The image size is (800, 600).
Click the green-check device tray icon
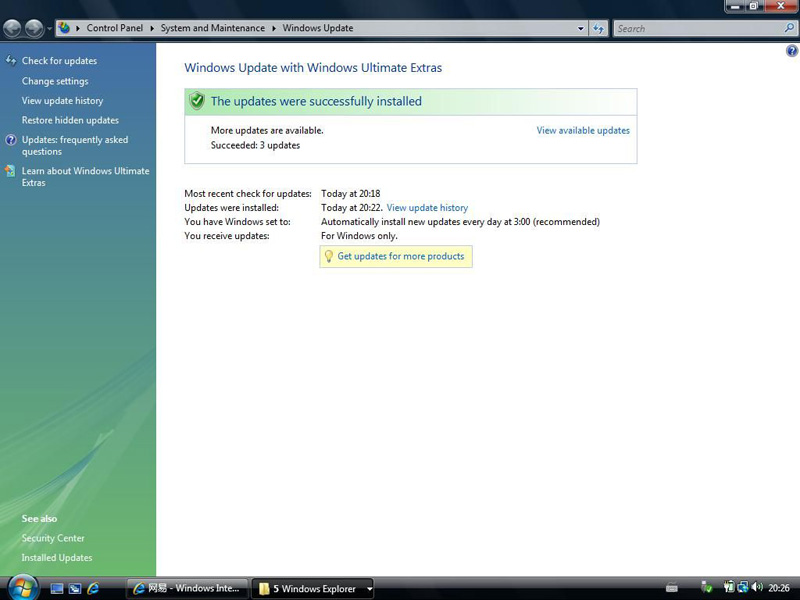pyautogui.click(x=707, y=588)
